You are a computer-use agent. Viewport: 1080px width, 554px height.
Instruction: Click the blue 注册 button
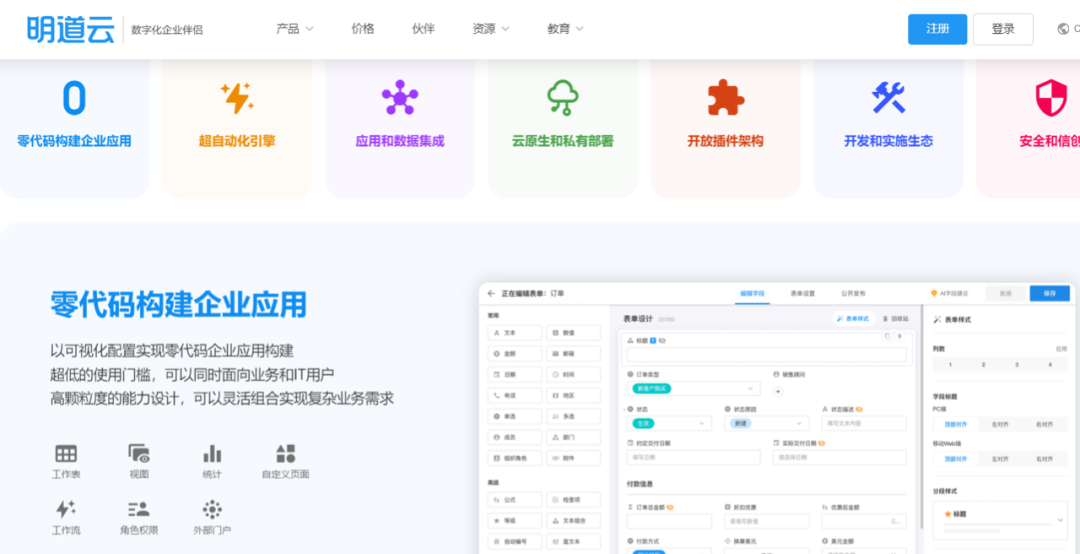pos(937,29)
